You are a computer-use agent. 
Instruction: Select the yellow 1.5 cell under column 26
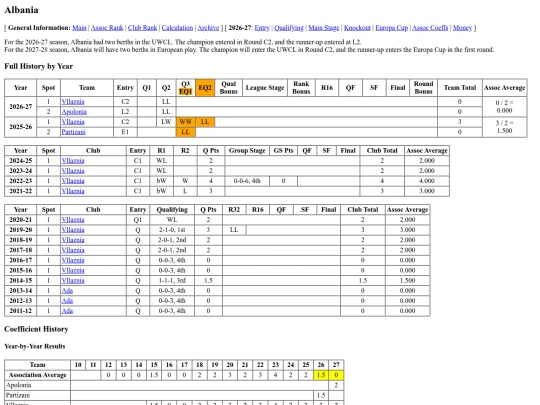321,375
